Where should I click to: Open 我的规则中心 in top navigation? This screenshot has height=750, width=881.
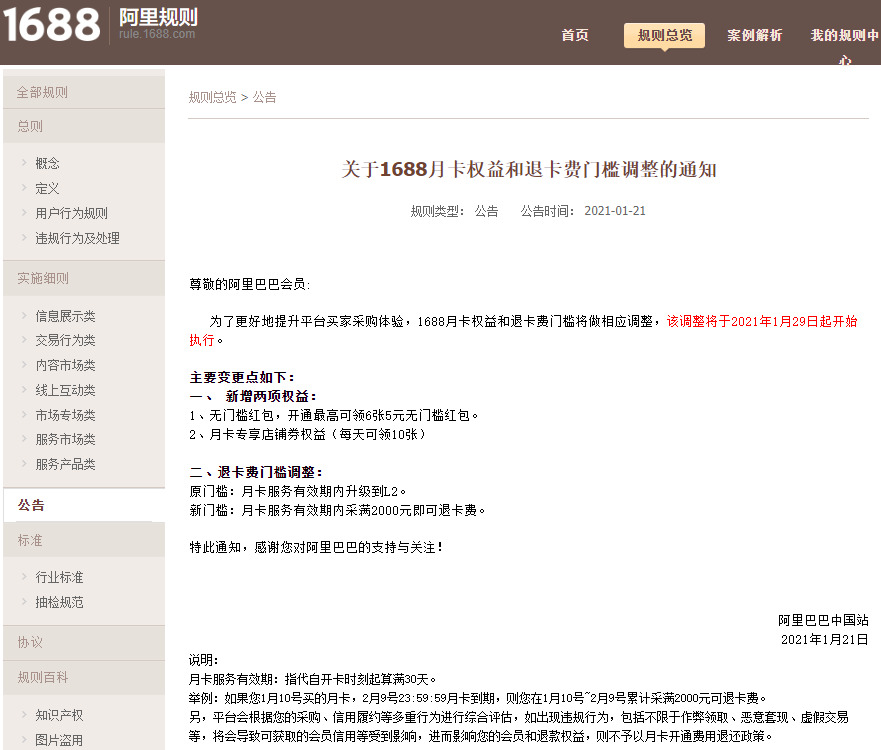click(x=844, y=45)
